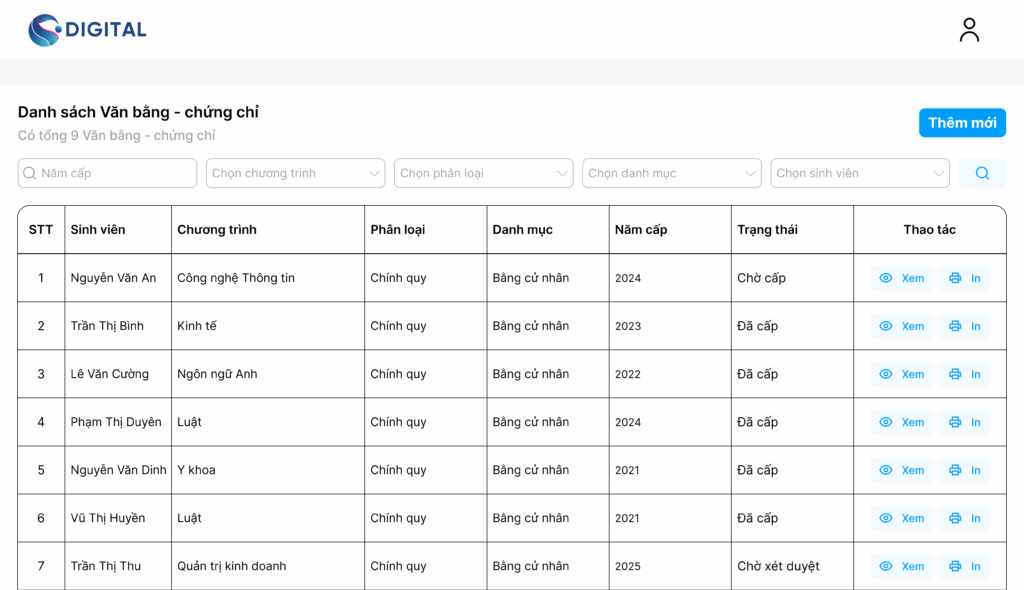Viewport: 1024px width, 590px height.
Task: Print certificate for Trần Thị Thu
Action: click(x=964, y=566)
